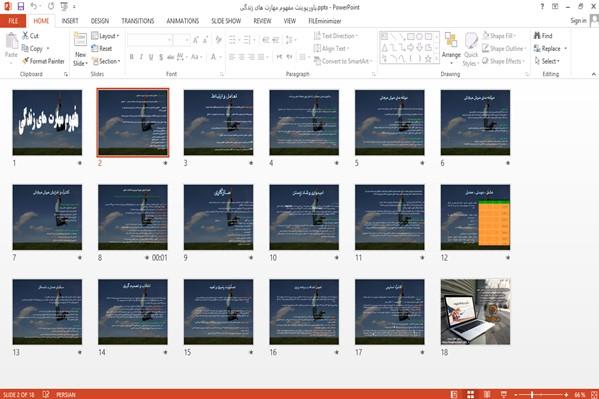
Task: Click Sign in link
Action: [x=578, y=21]
